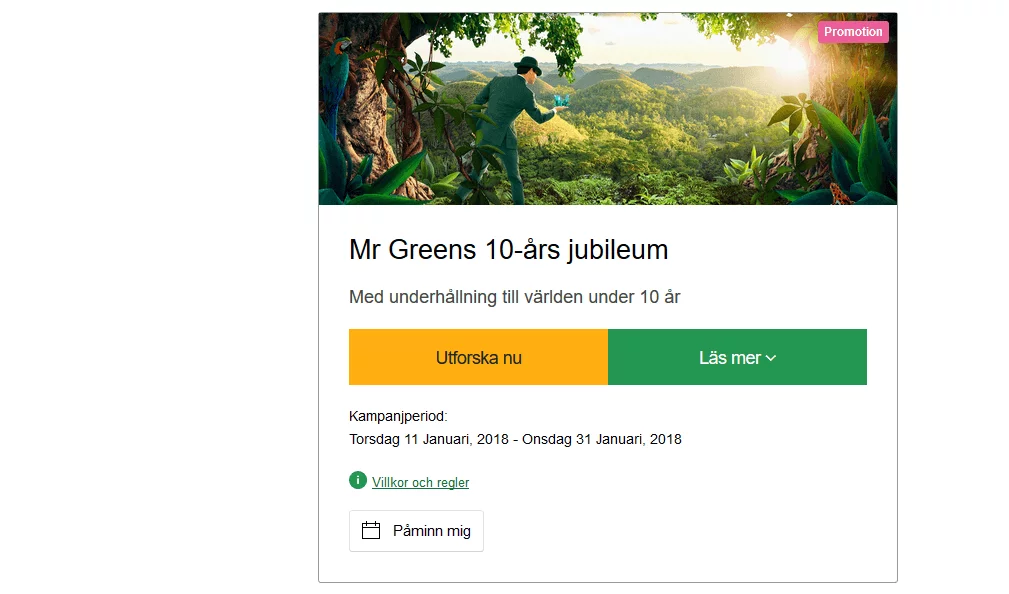Screen dimensions: 1009x594
Task: Click the info icon next to Villkor och regler
Action: (x=357, y=481)
